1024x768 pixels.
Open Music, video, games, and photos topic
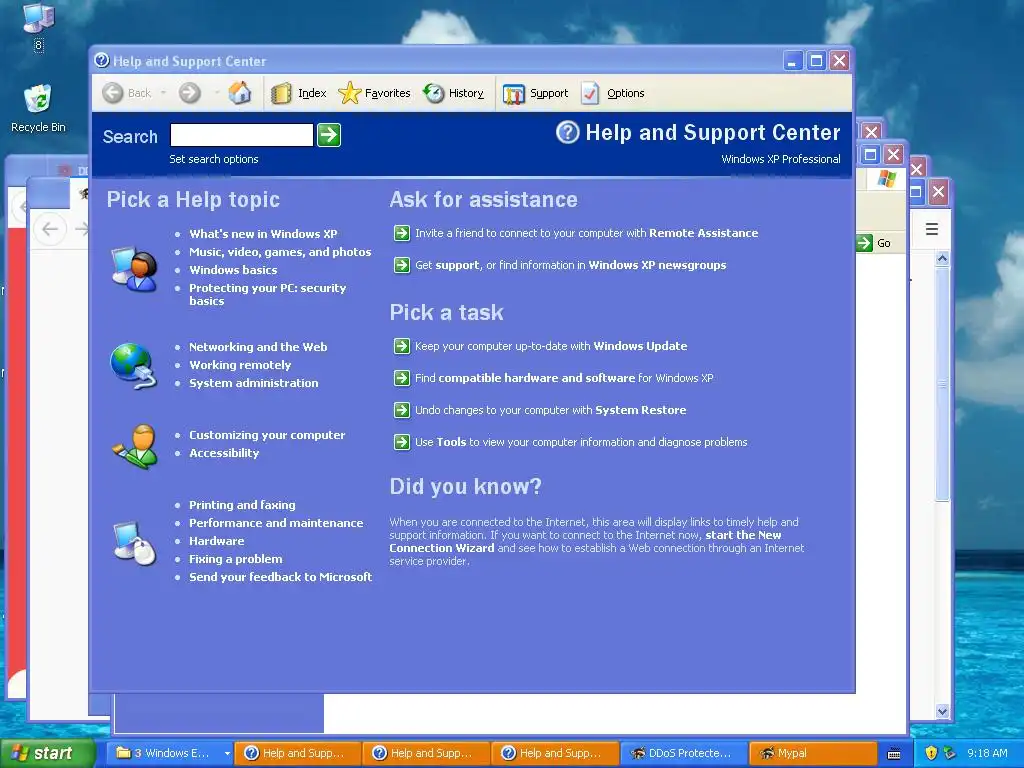point(280,252)
